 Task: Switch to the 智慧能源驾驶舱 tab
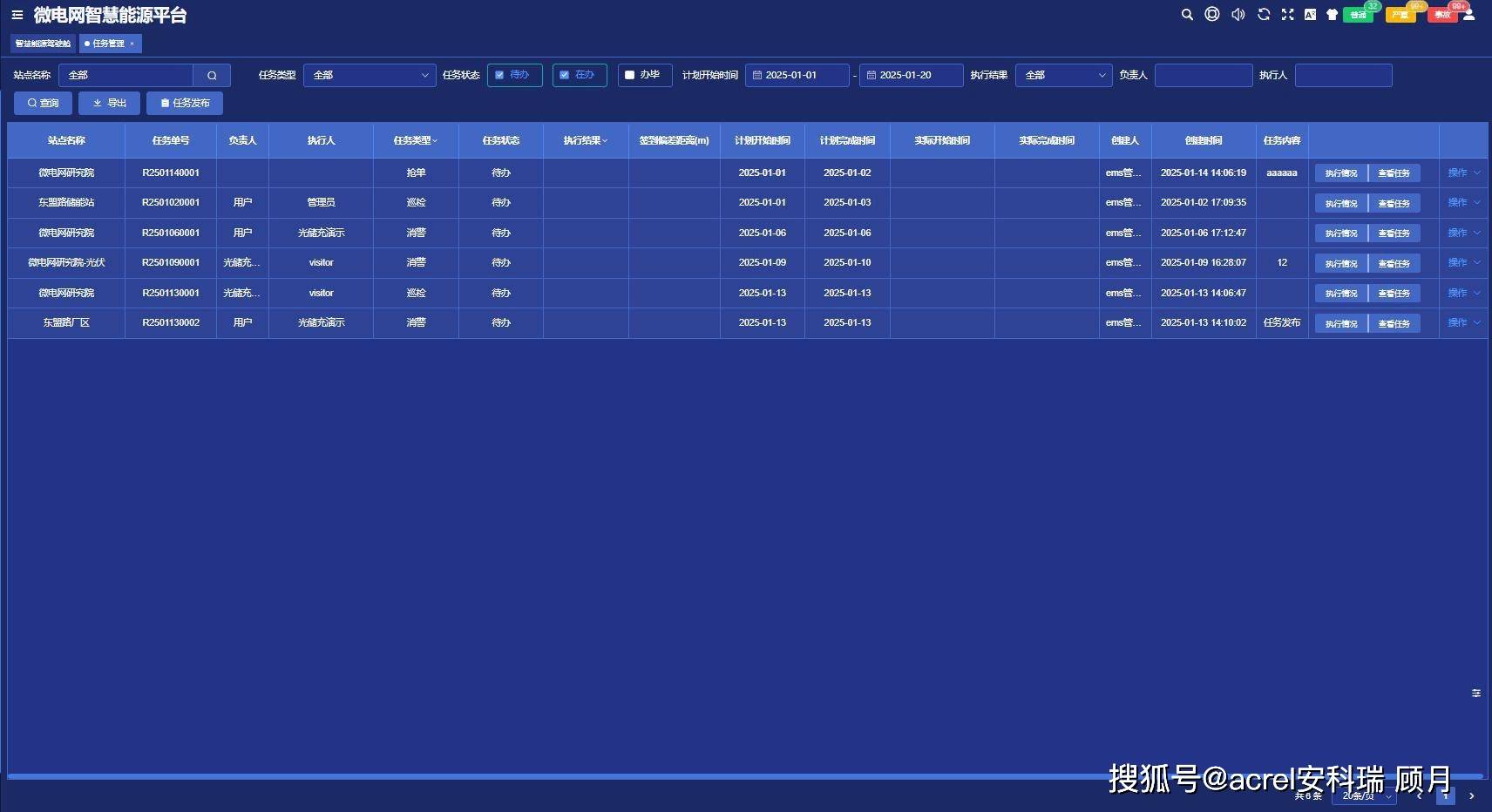pyautogui.click(x=43, y=44)
